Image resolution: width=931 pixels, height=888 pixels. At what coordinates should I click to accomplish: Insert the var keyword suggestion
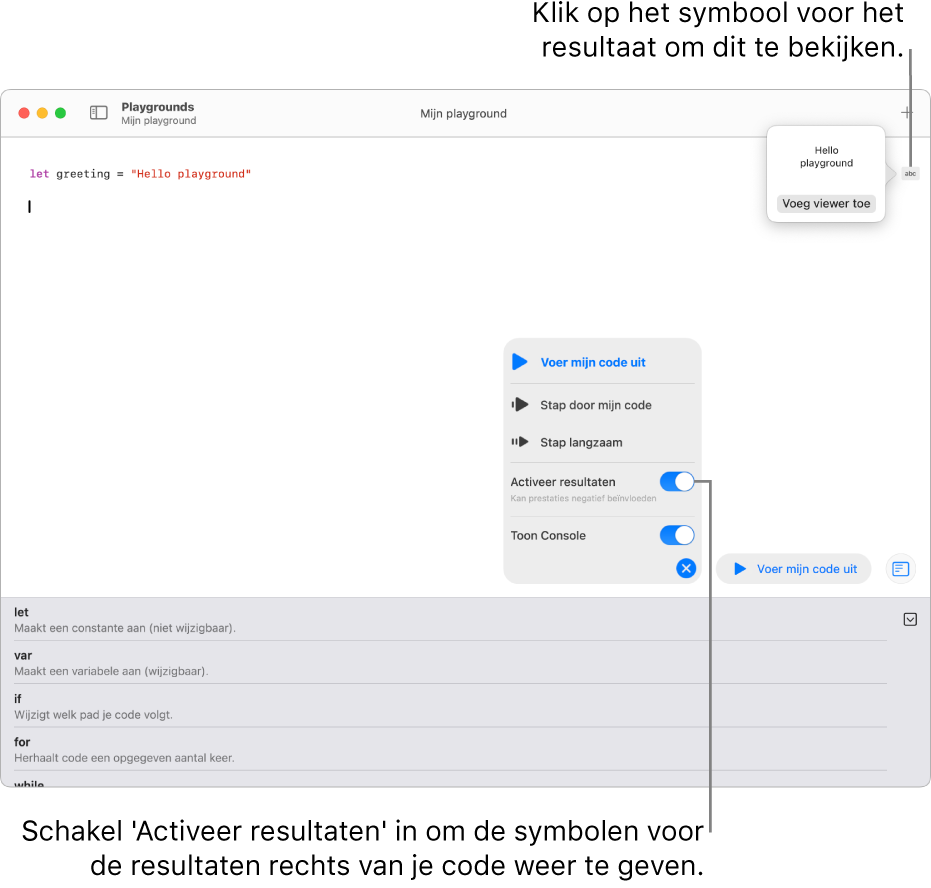[x=450, y=663]
